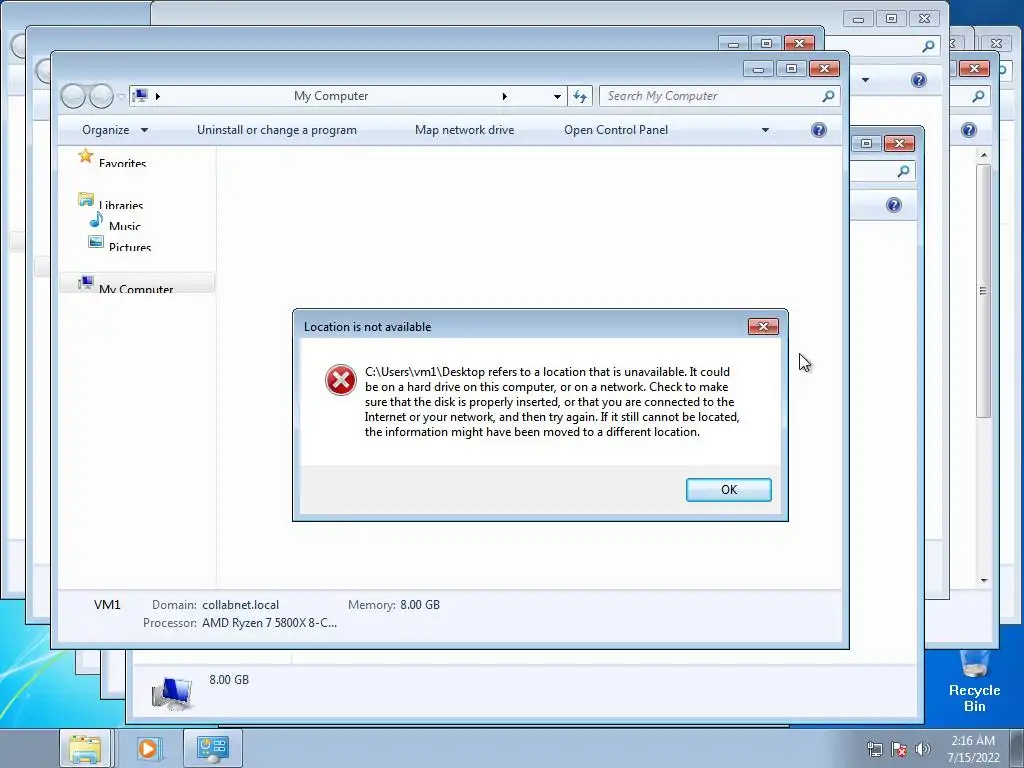The image size is (1024, 768).
Task: Click Memory 8.00 GB value in details pane
Action: pyautogui.click(x=420, y=605)
